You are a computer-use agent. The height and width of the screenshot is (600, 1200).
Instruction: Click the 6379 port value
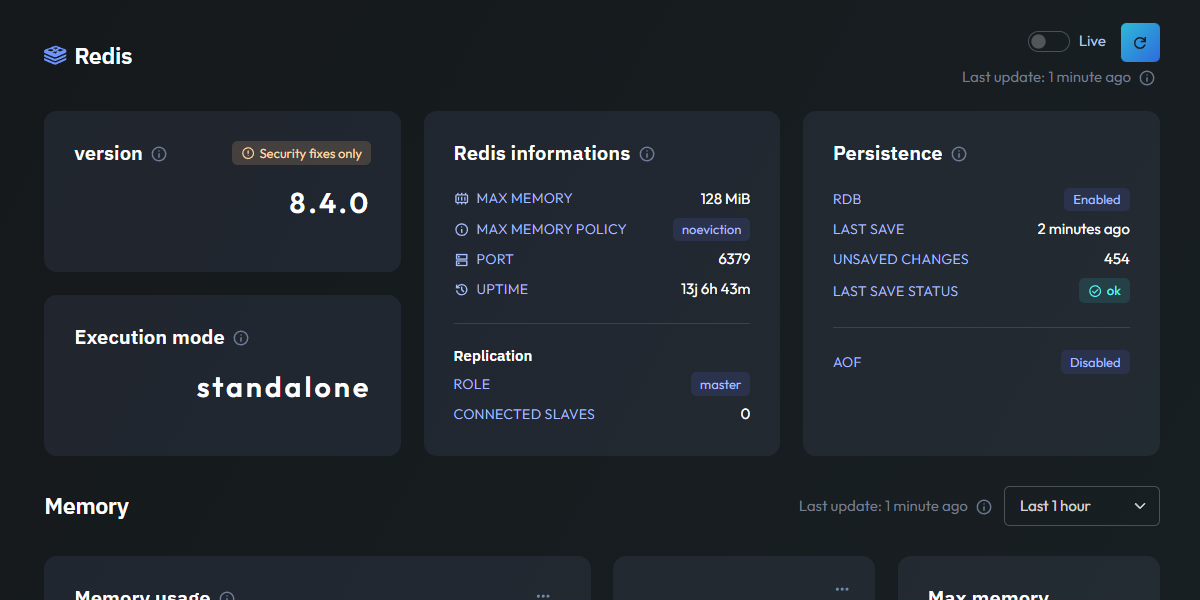point(734,259)
